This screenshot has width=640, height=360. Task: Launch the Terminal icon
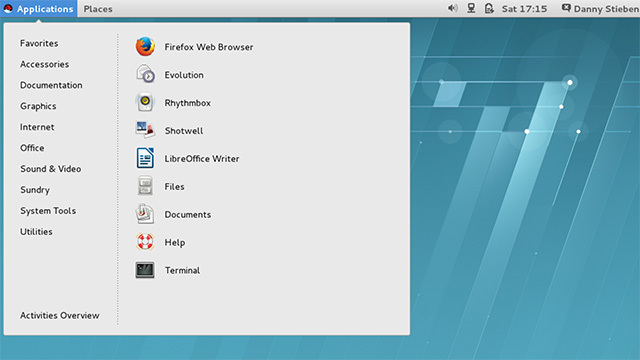point(145,270)
